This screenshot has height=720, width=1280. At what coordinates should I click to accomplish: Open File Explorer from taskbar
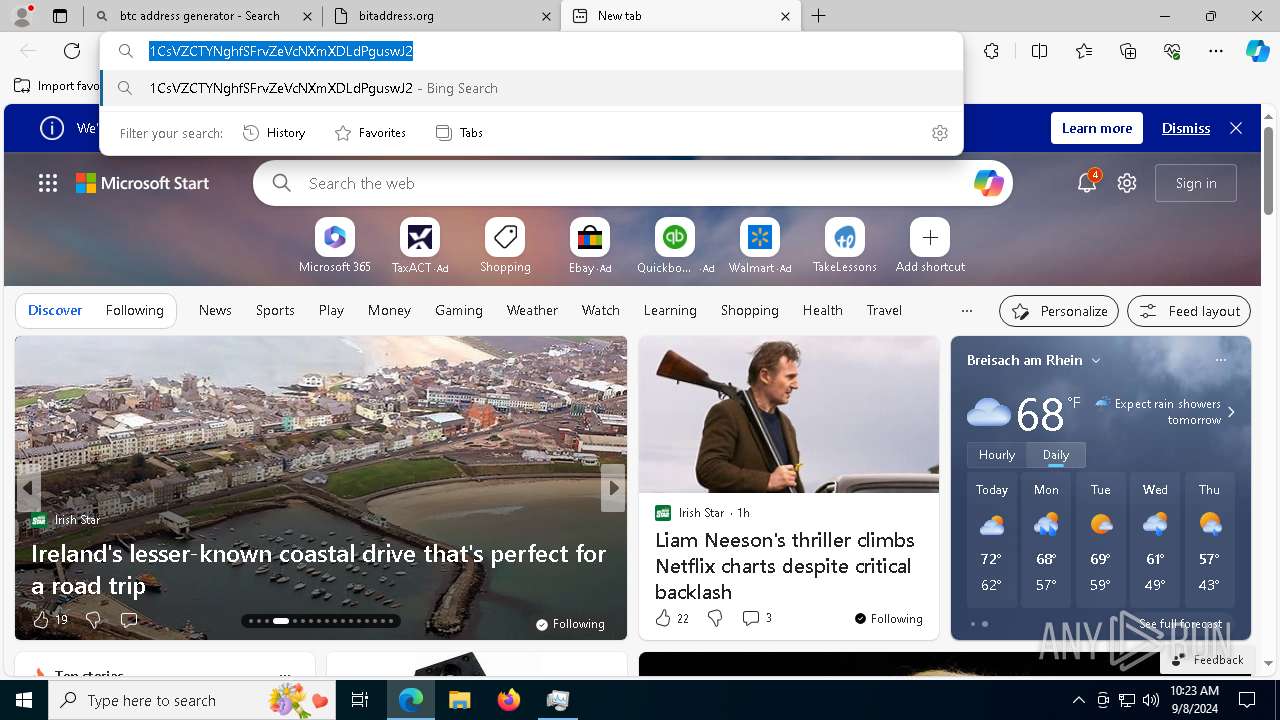pyautogui.click(x=459, y=700)
